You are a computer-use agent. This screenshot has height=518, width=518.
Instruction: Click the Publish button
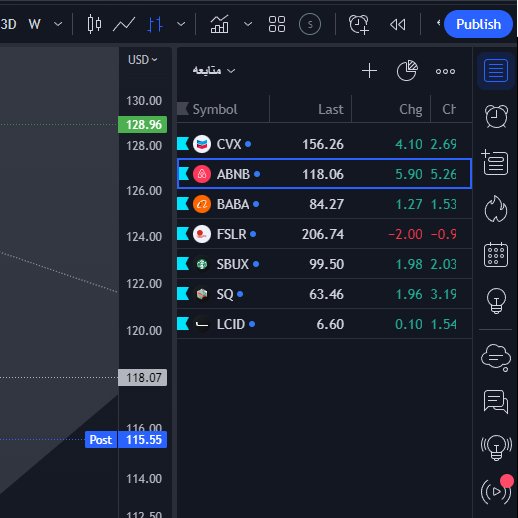478,24
